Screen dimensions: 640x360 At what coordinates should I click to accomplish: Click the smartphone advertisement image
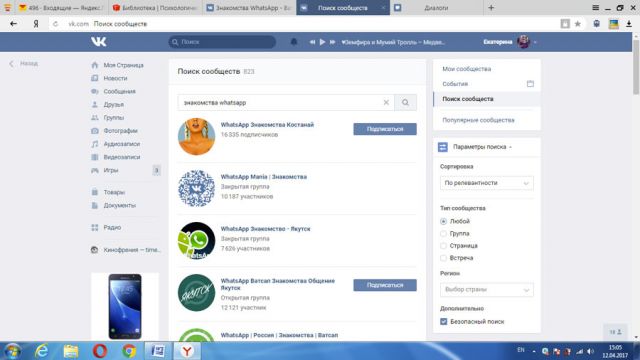pos(125,306)
